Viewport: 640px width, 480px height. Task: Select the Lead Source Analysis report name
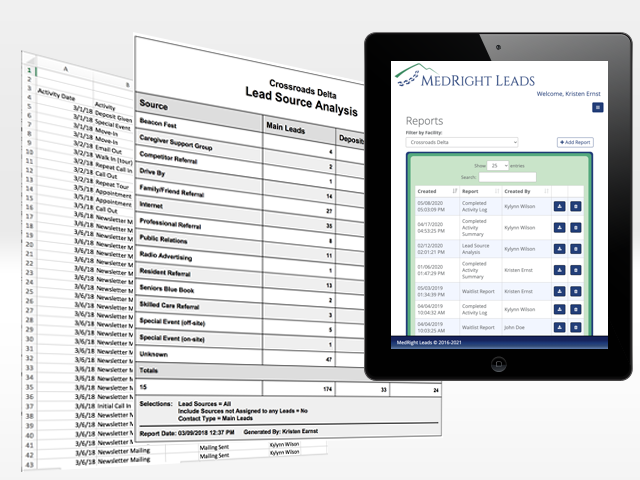tap(475, 249)
